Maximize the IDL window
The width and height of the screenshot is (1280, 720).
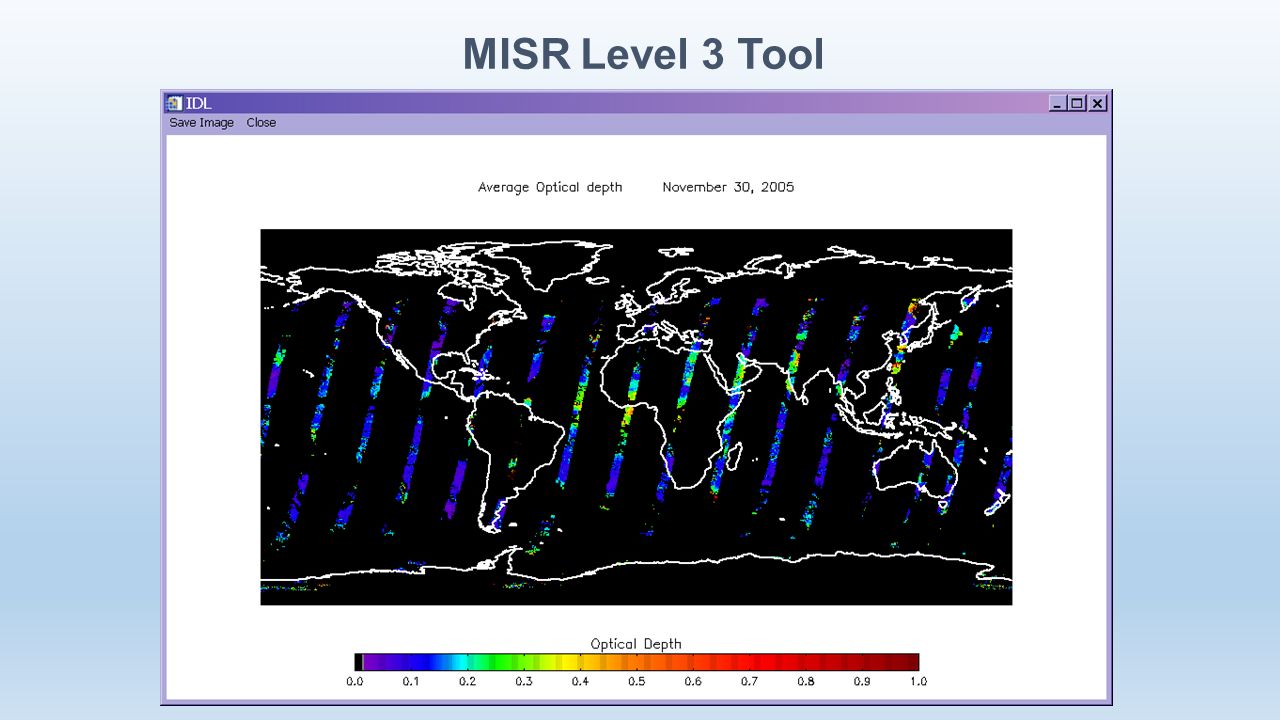point(1076,103)
